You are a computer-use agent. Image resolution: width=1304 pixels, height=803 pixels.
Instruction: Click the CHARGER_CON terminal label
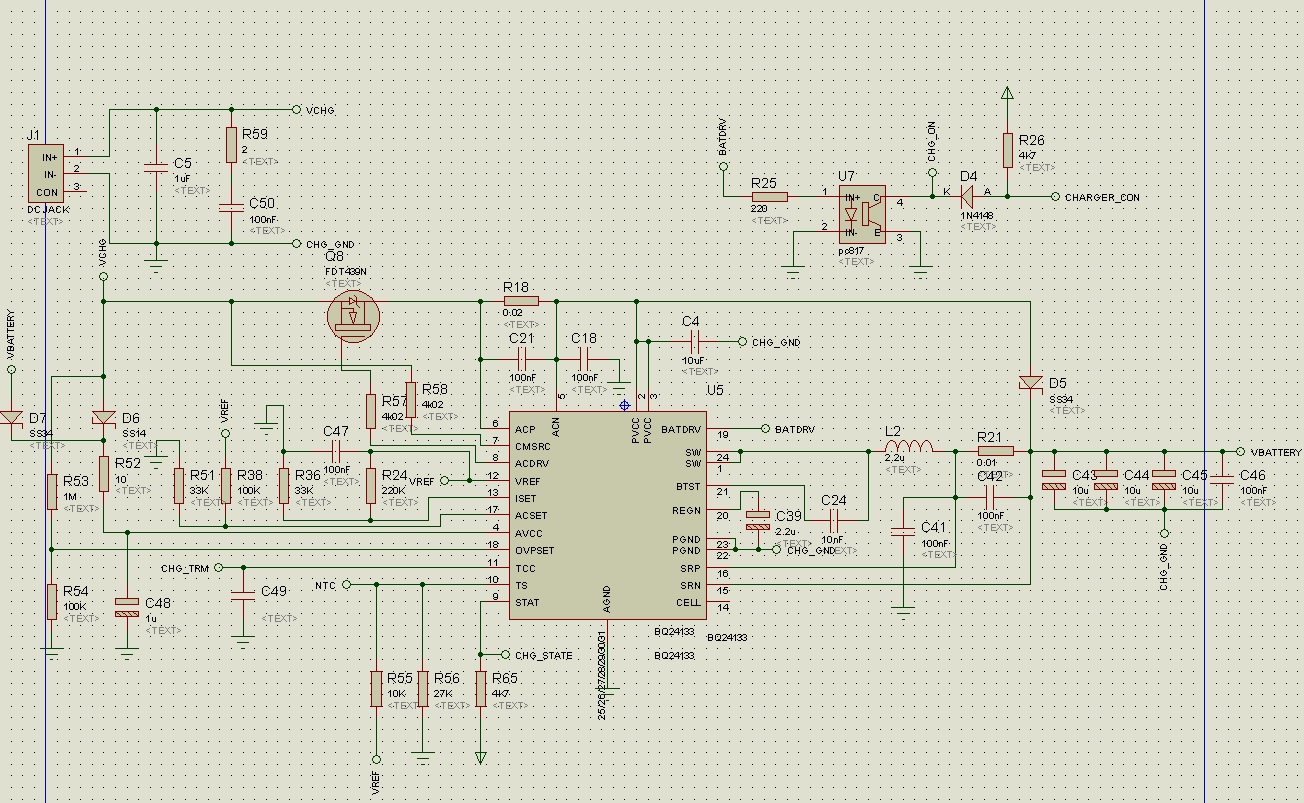pos(1102,197)
